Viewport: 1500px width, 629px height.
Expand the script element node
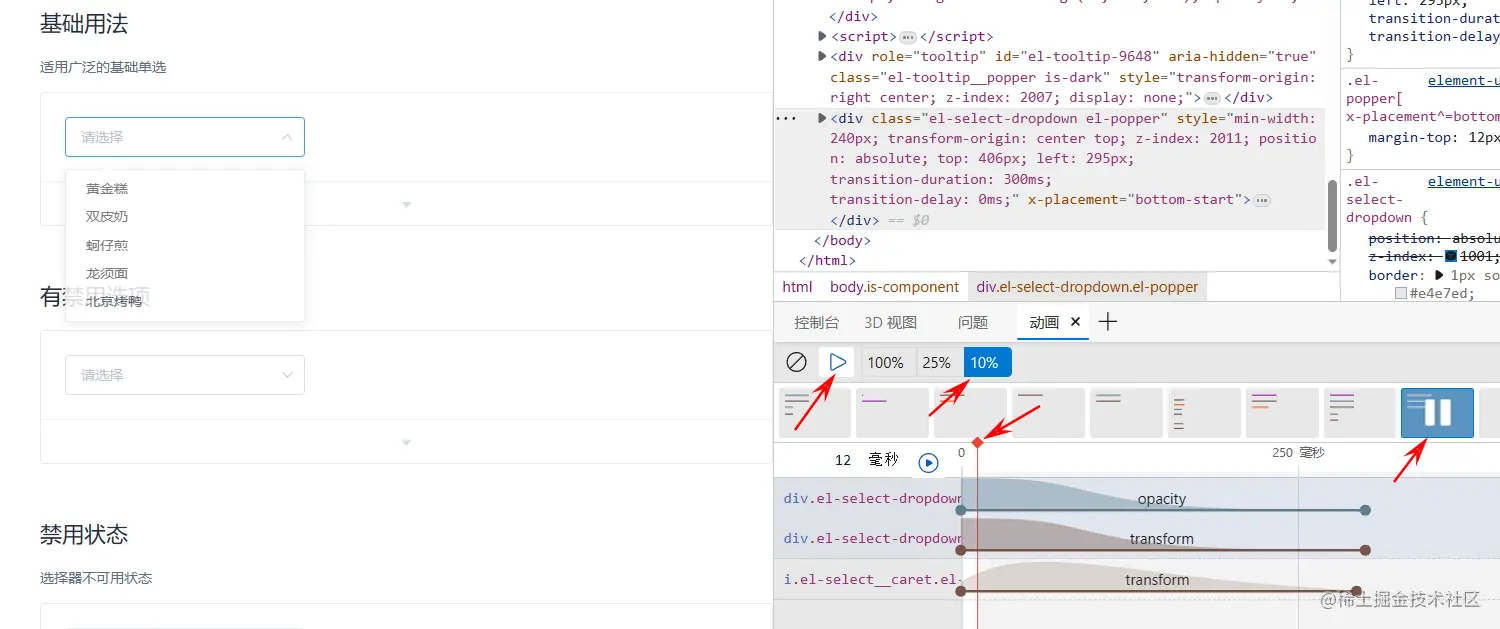[823, 37]
